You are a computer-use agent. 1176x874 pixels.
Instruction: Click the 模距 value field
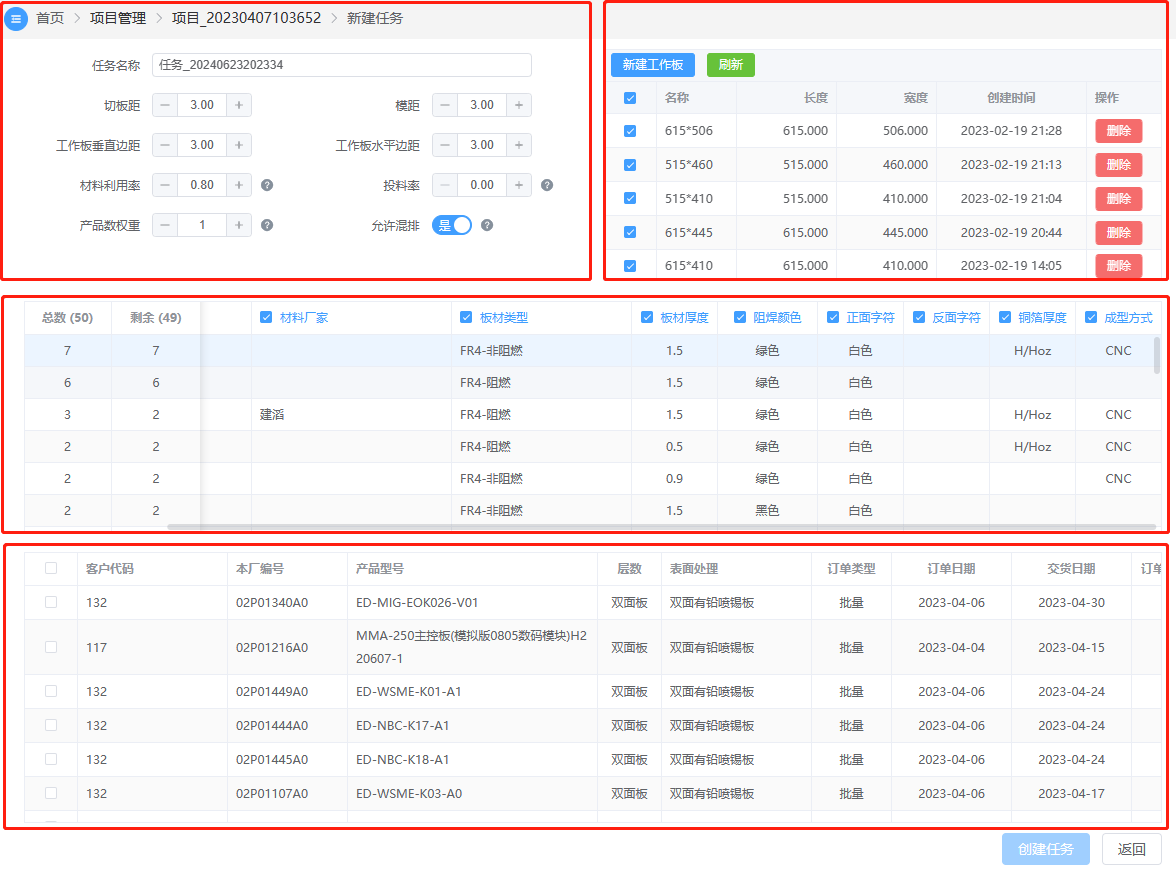pos(482,105)
